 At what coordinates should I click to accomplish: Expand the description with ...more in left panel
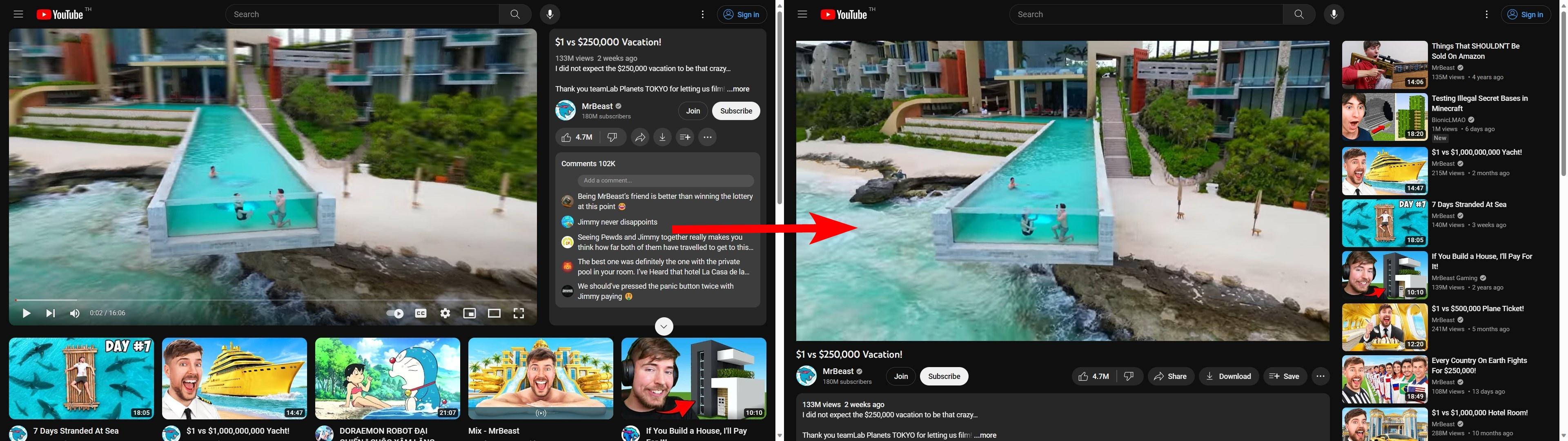pos(738,89)
